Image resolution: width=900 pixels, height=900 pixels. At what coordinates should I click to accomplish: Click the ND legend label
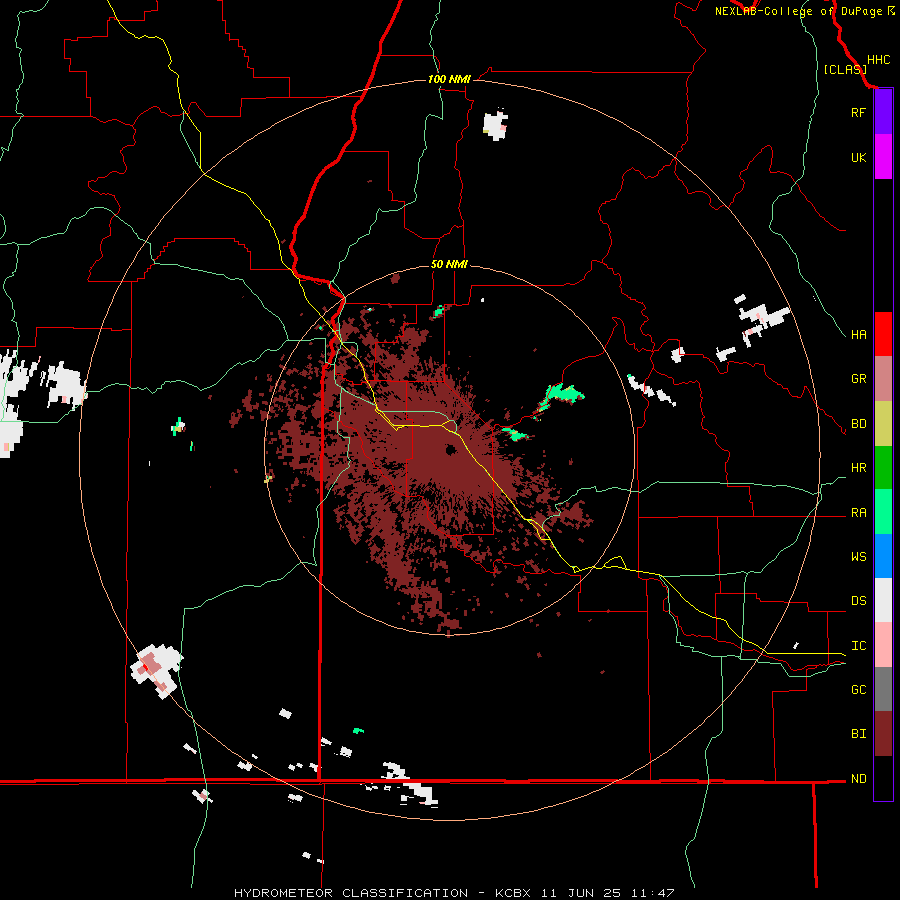pos(858,779)
